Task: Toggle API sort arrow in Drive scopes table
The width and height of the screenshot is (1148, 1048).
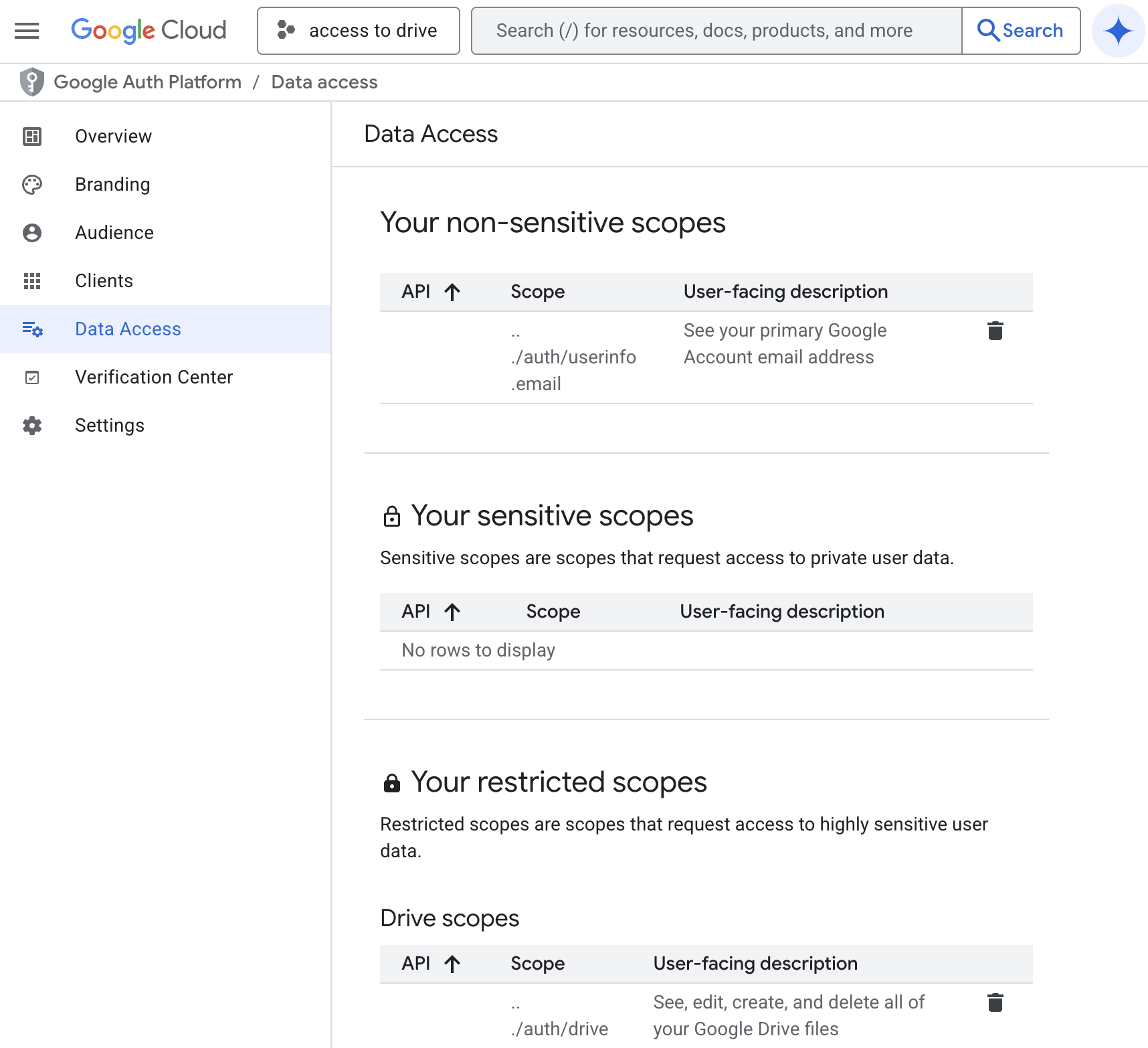Action: click(x=453, y=964)
